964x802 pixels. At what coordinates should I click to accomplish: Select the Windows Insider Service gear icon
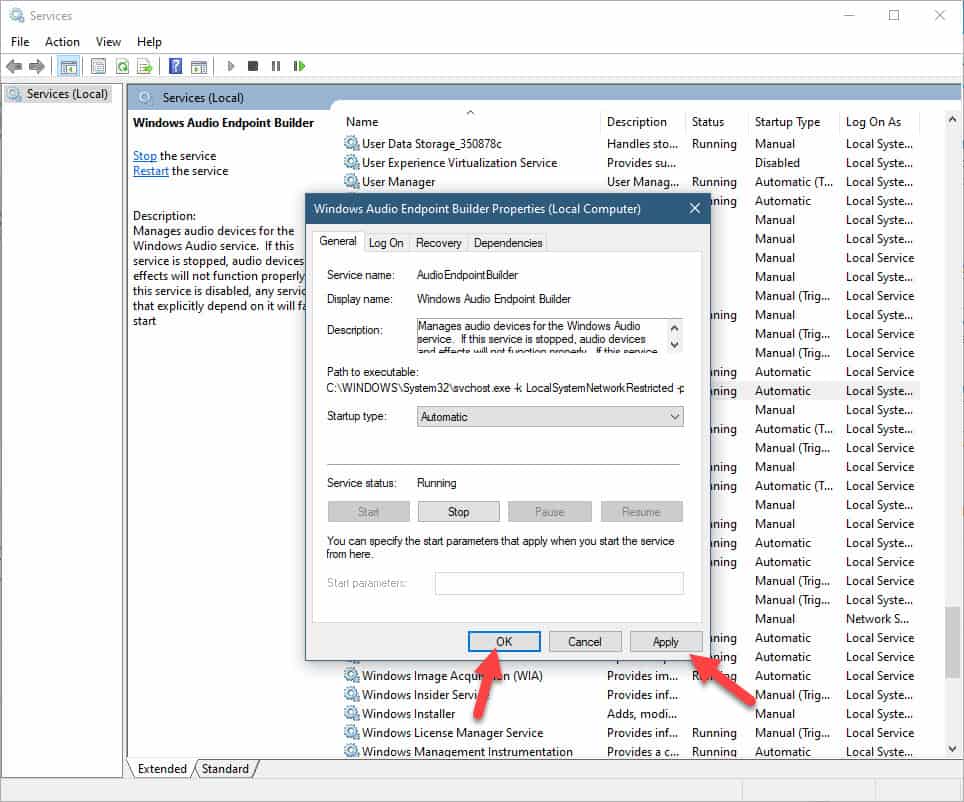(x=351, y=694)
